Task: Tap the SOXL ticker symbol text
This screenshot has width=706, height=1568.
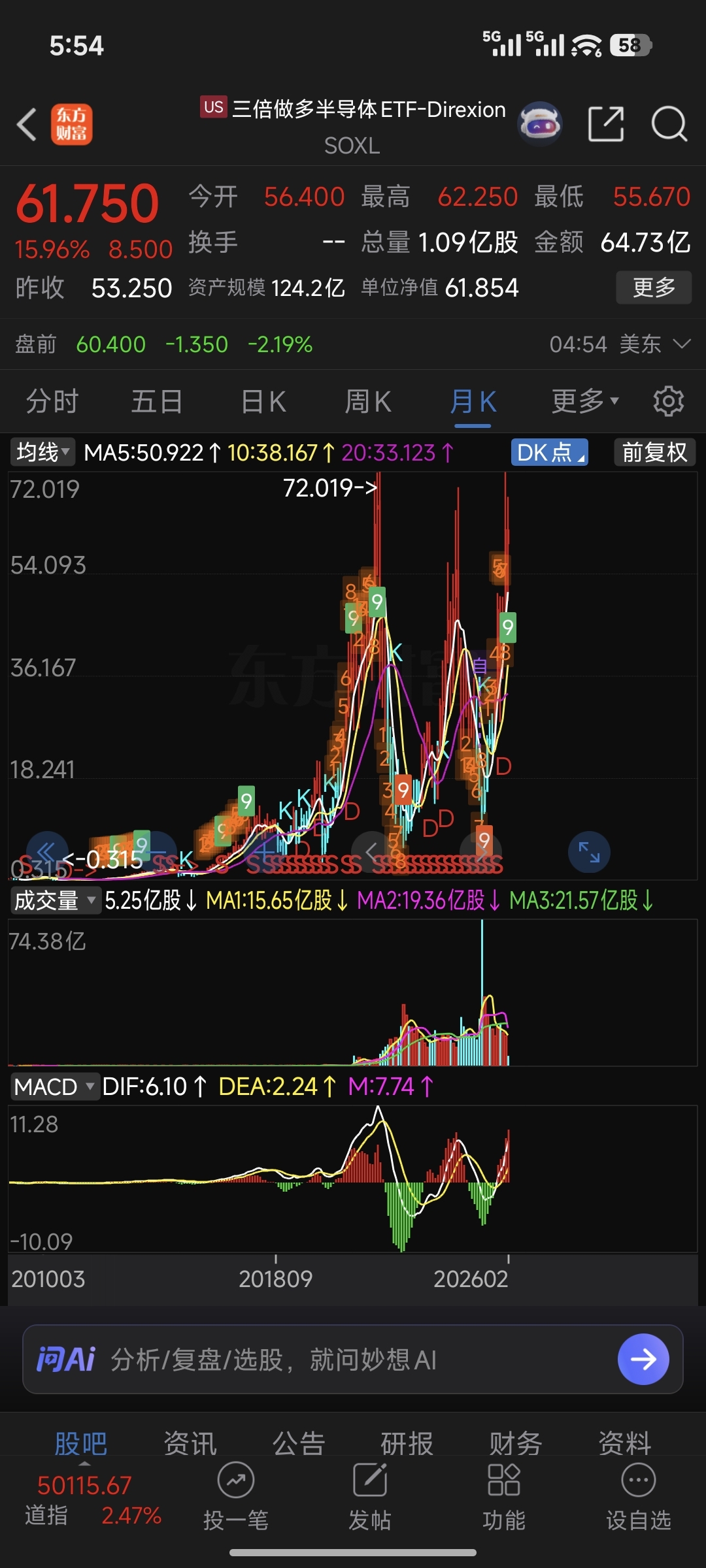Action: pos(352,146)
